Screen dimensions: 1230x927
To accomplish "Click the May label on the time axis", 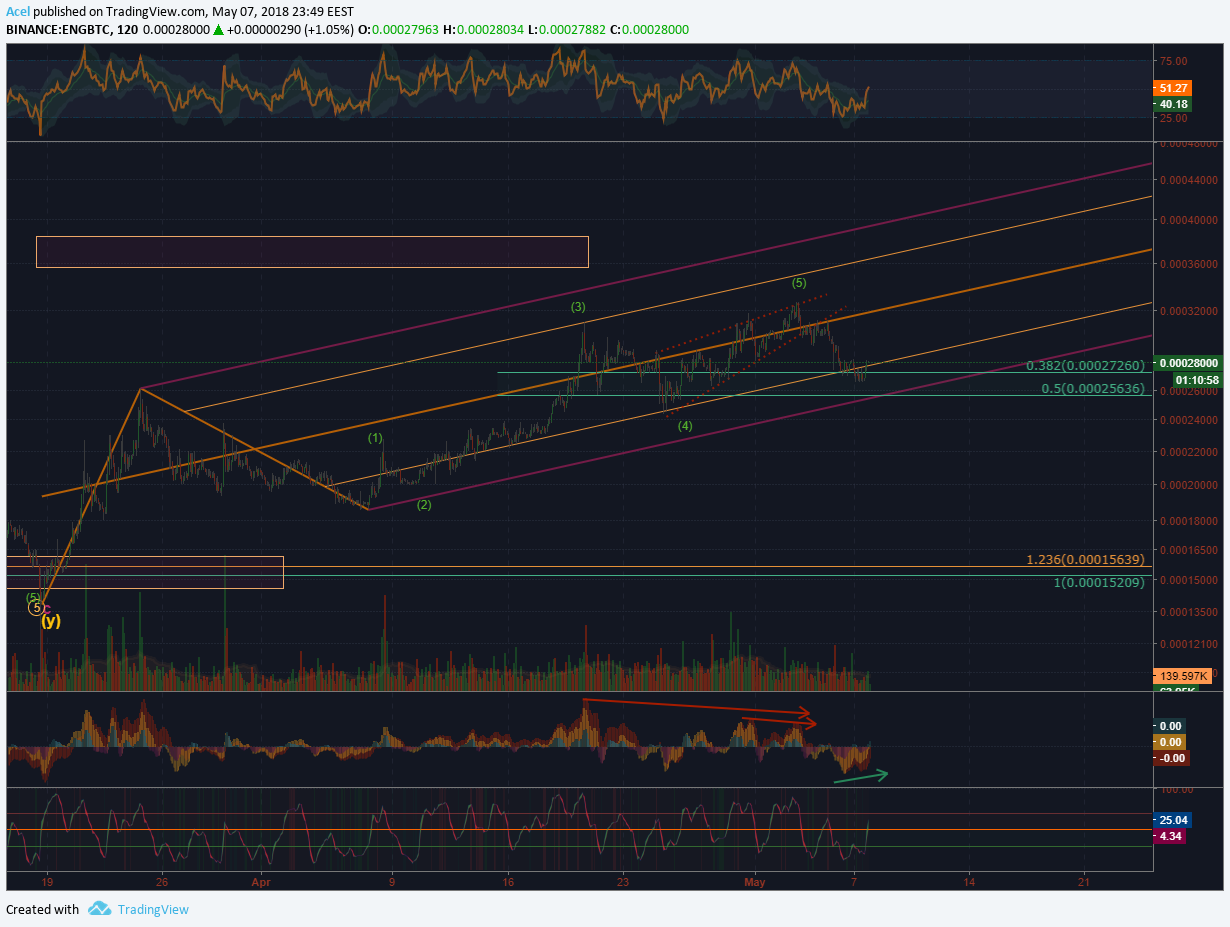I will [755, 882].
